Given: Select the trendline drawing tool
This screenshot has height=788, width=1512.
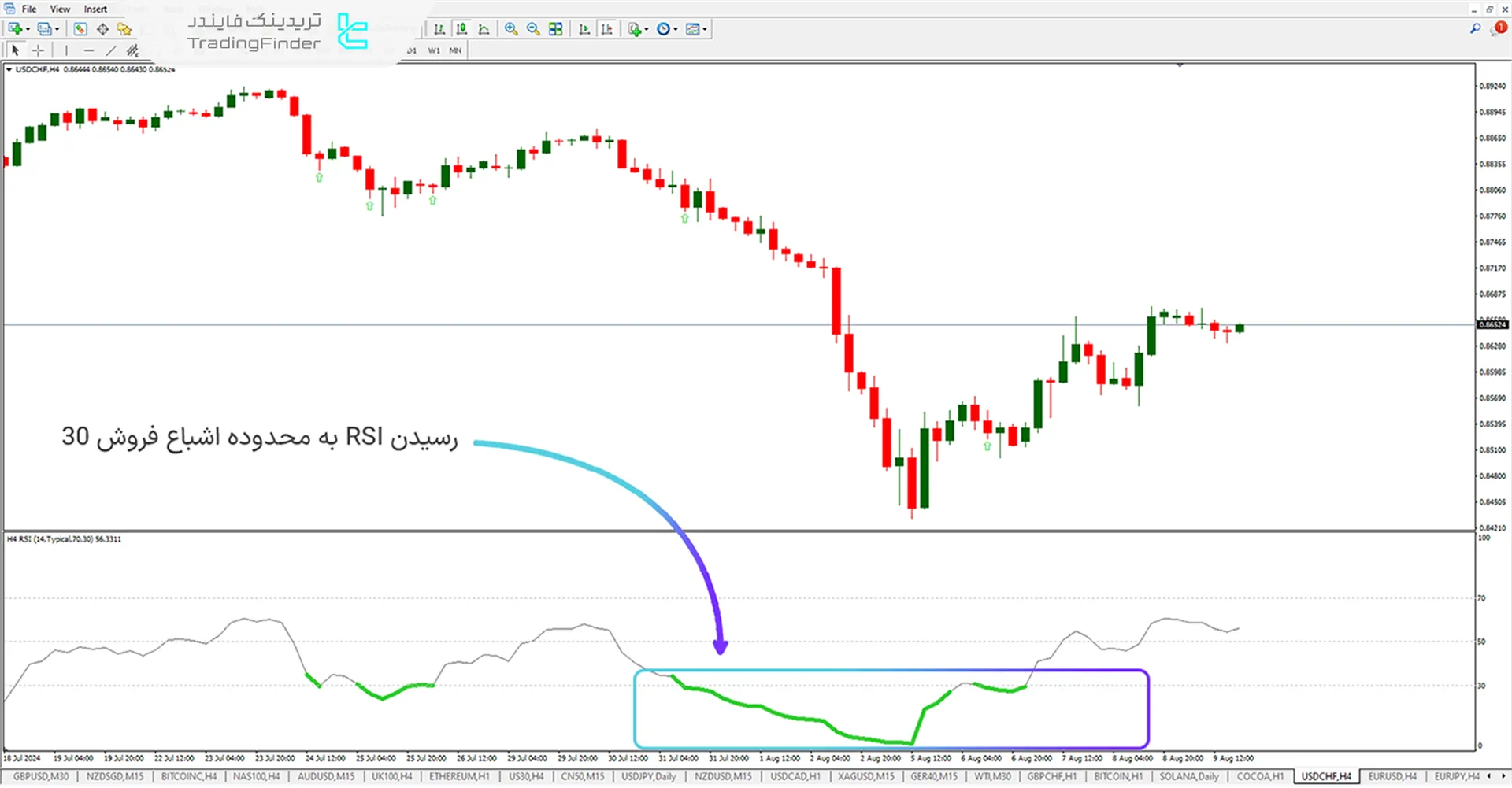Looking at the screenshot, I should click(x=111, y=50).
